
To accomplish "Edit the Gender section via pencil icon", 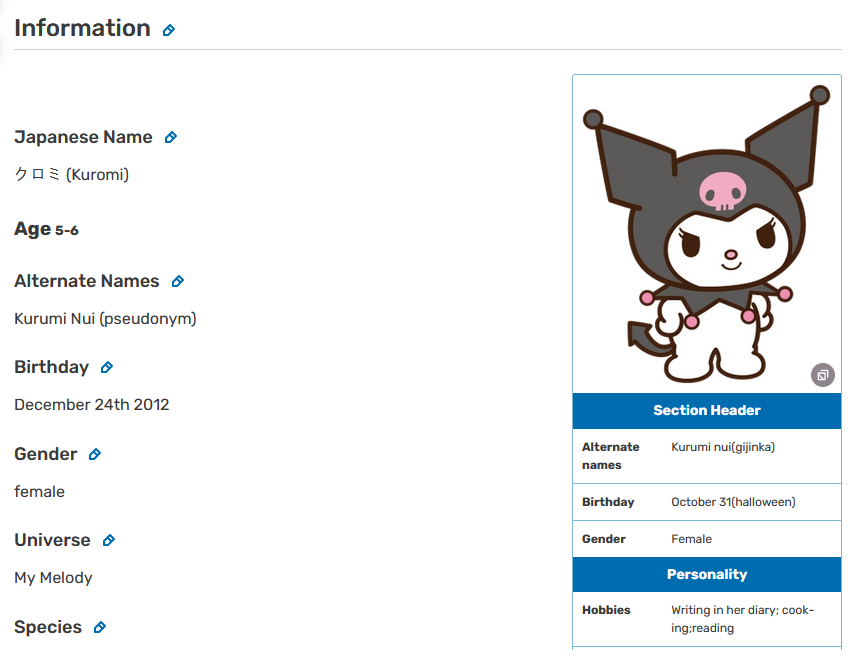I will (95, 455).
